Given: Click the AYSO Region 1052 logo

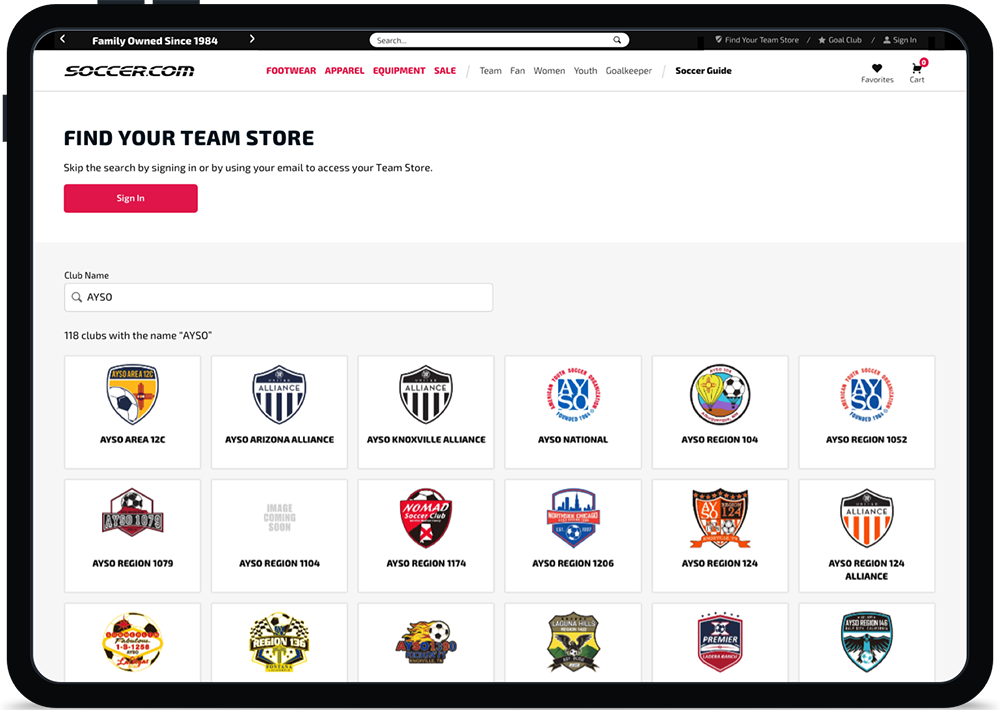Looking at the screenshot, I should coord(867,395).
